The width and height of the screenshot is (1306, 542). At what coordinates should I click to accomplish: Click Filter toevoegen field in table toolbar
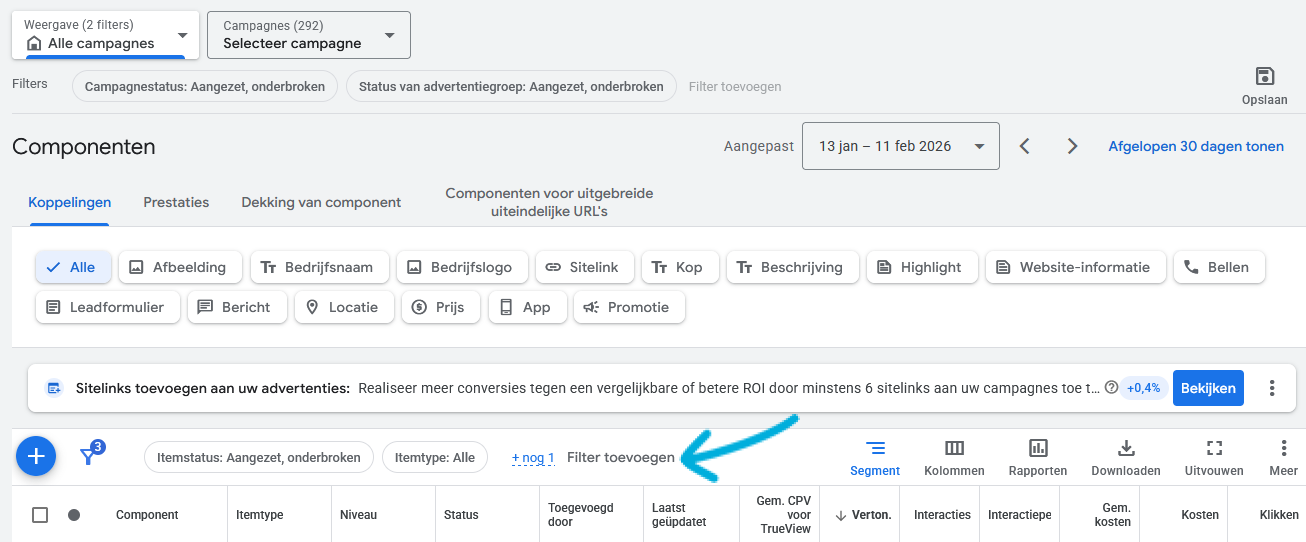click(620, 457)
